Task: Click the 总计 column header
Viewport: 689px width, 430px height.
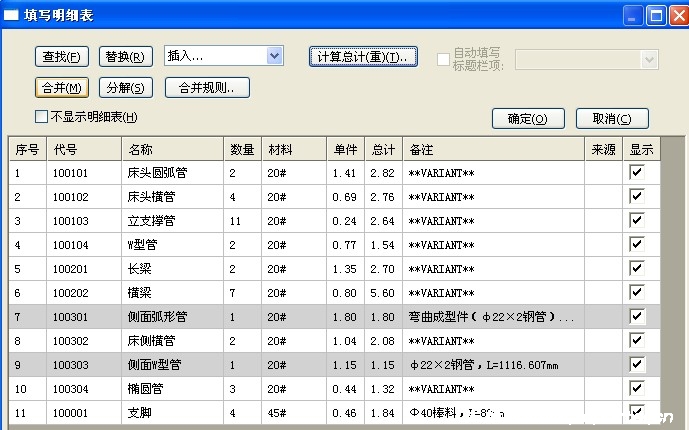Action: 384,149
